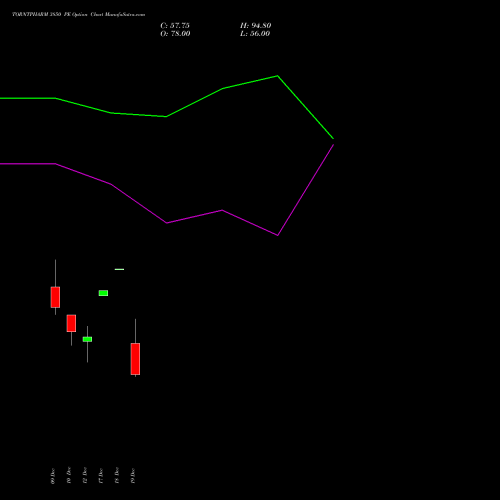Select the 10 Dec date label
This screenshot has width=500, height=500.
69,475
